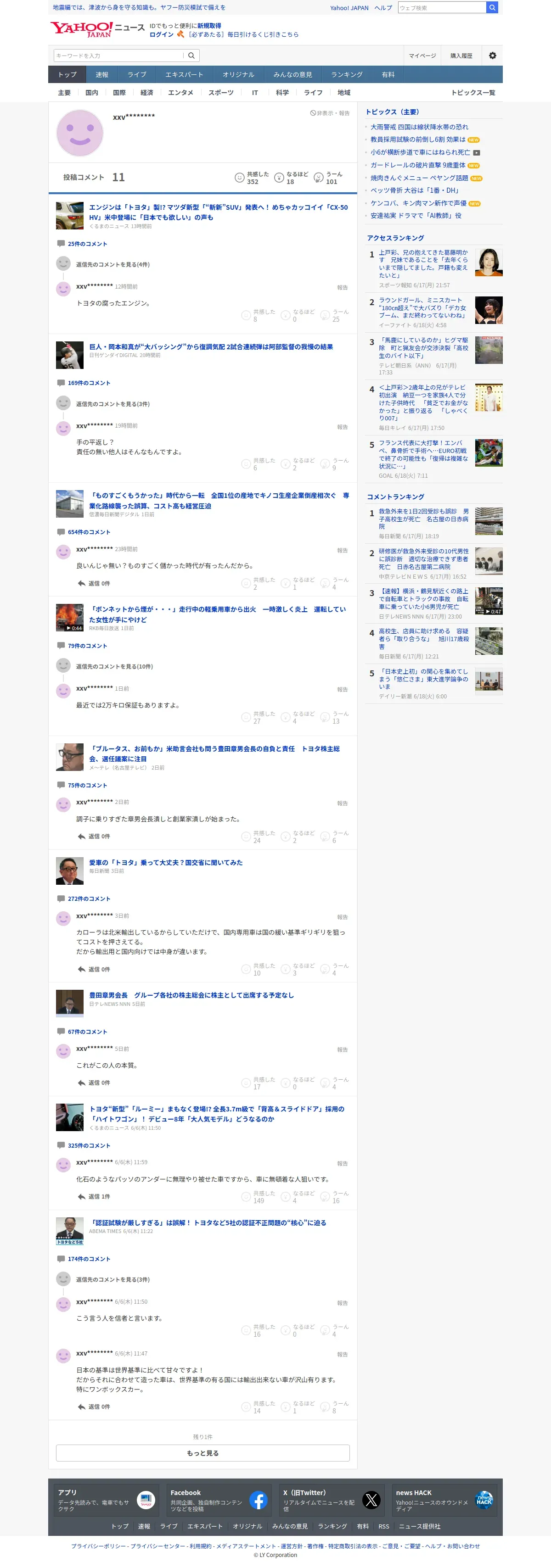Viewport: 551px width, 1568px height.
Task: Click なるほど icon on 手の平返し comment
Action: [286, 464]
